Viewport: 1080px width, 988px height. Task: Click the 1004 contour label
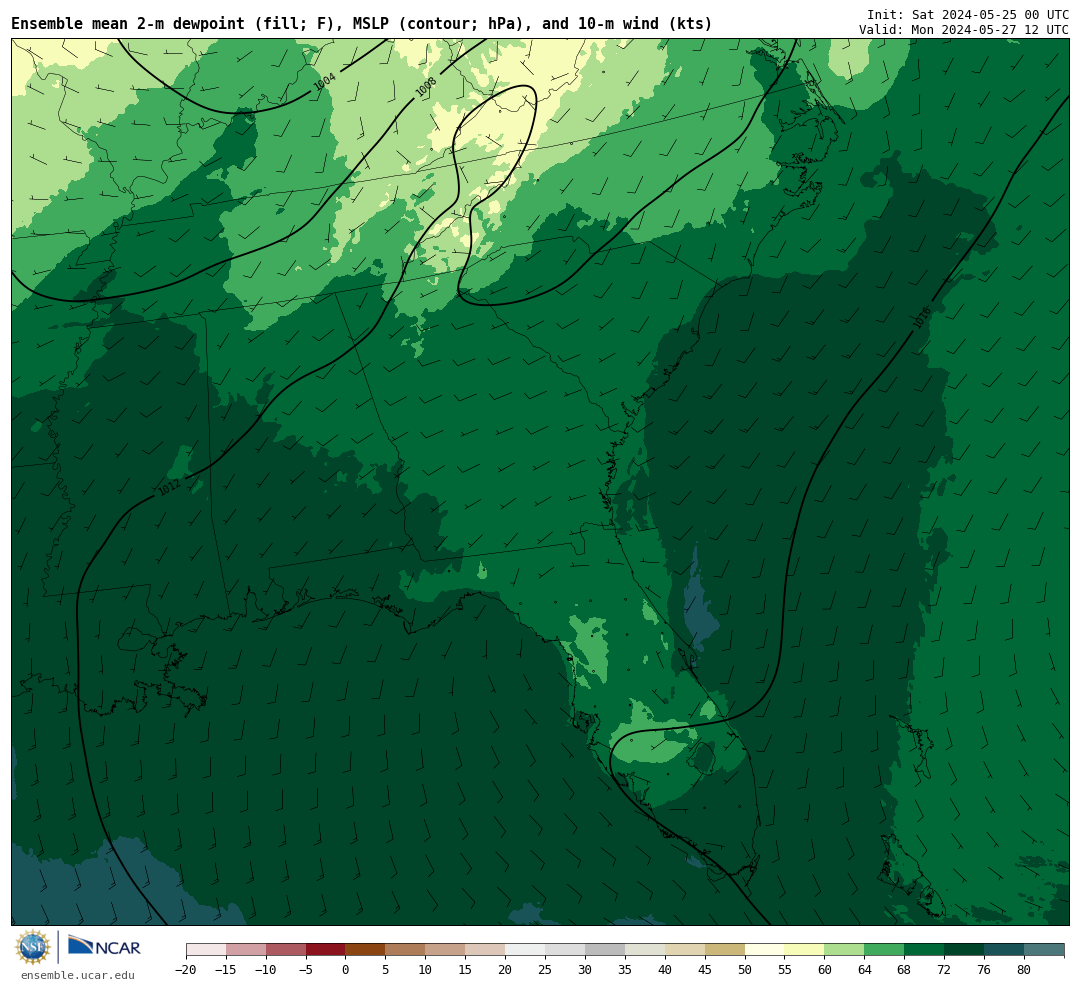[324, 81]
